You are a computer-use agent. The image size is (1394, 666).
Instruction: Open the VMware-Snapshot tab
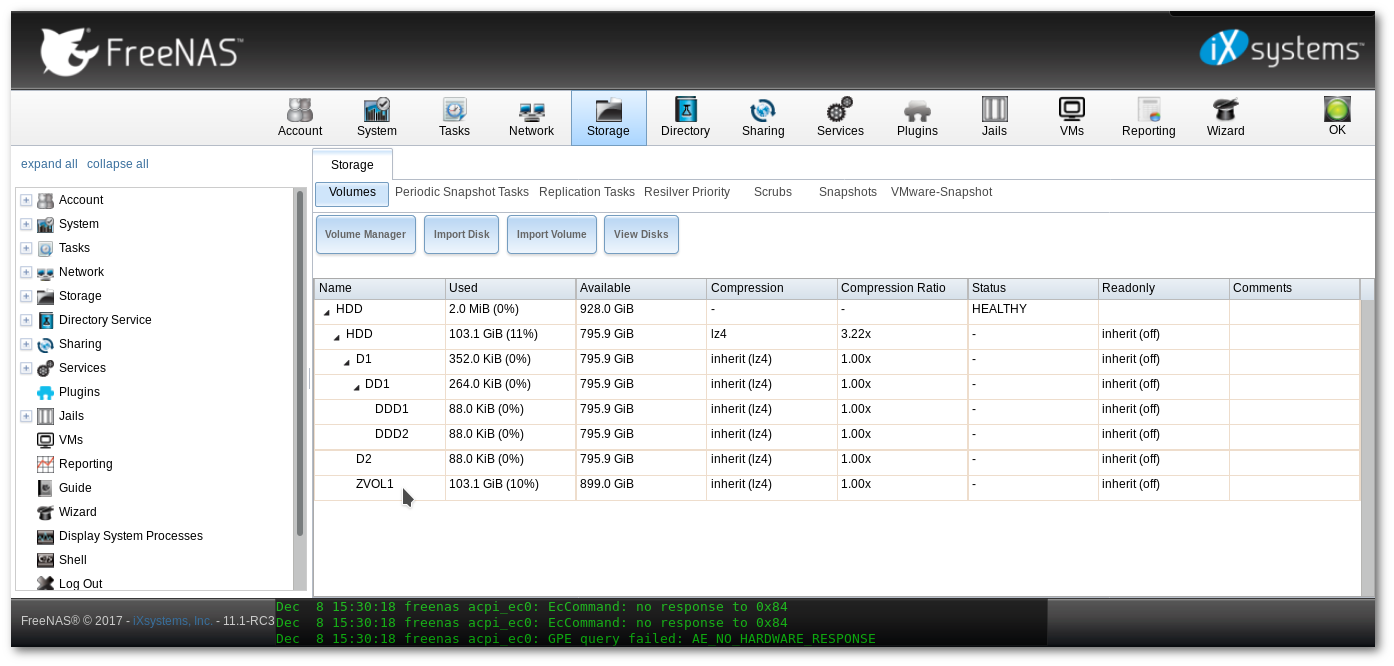(x=941, y=192)
